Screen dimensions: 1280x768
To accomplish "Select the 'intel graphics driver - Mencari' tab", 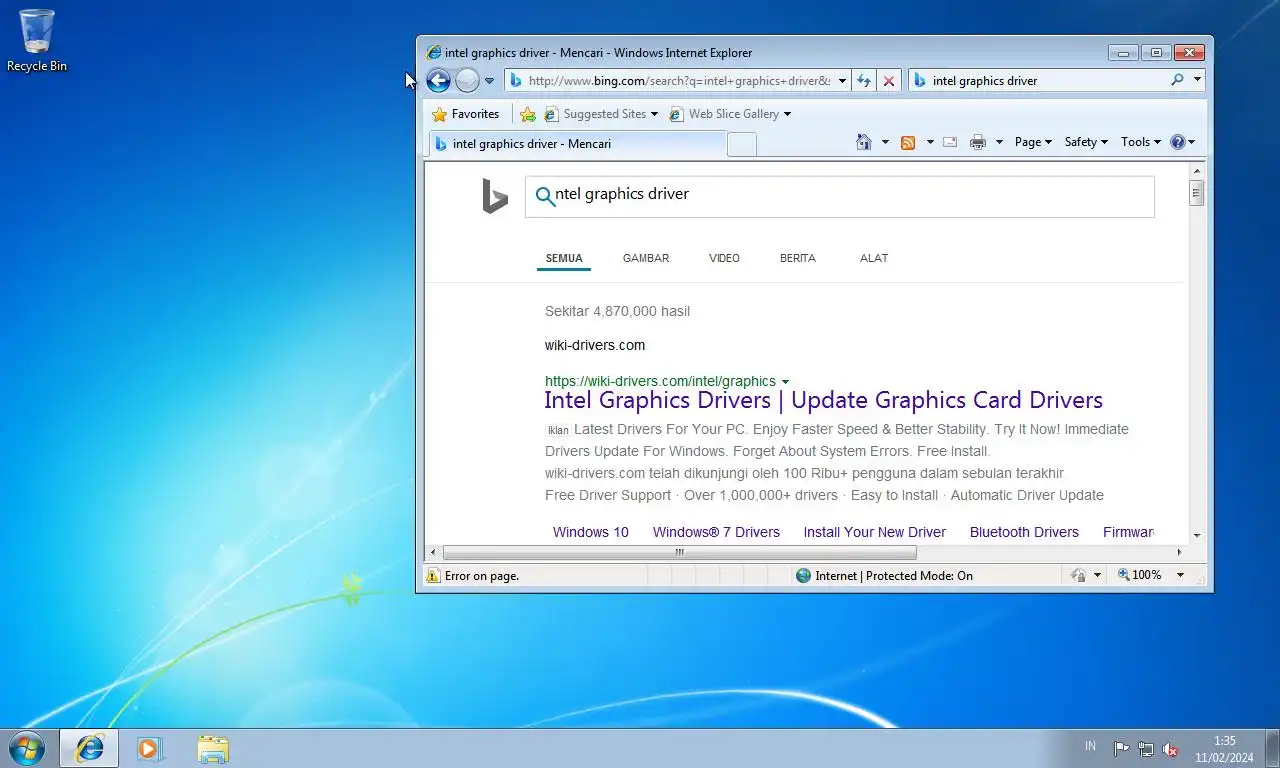I will pos(578,144).
